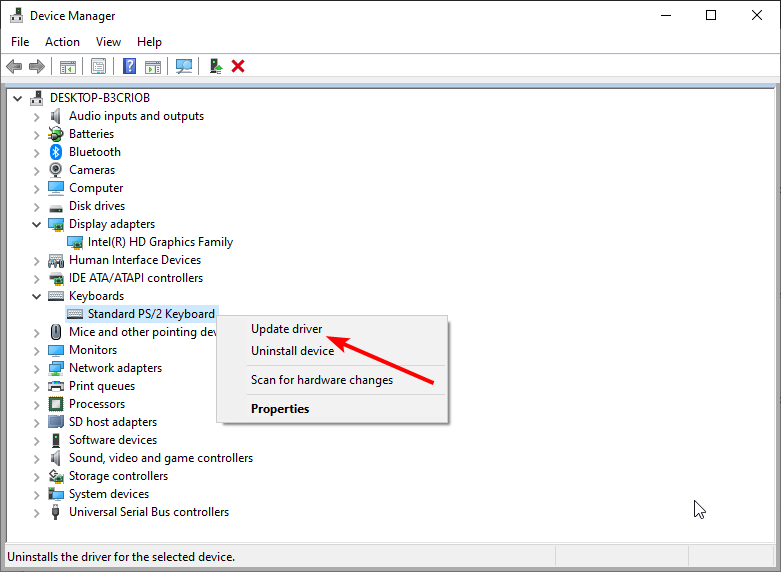Open the File menu
This screenshot has width=781, height=572.
coord(20,42)
